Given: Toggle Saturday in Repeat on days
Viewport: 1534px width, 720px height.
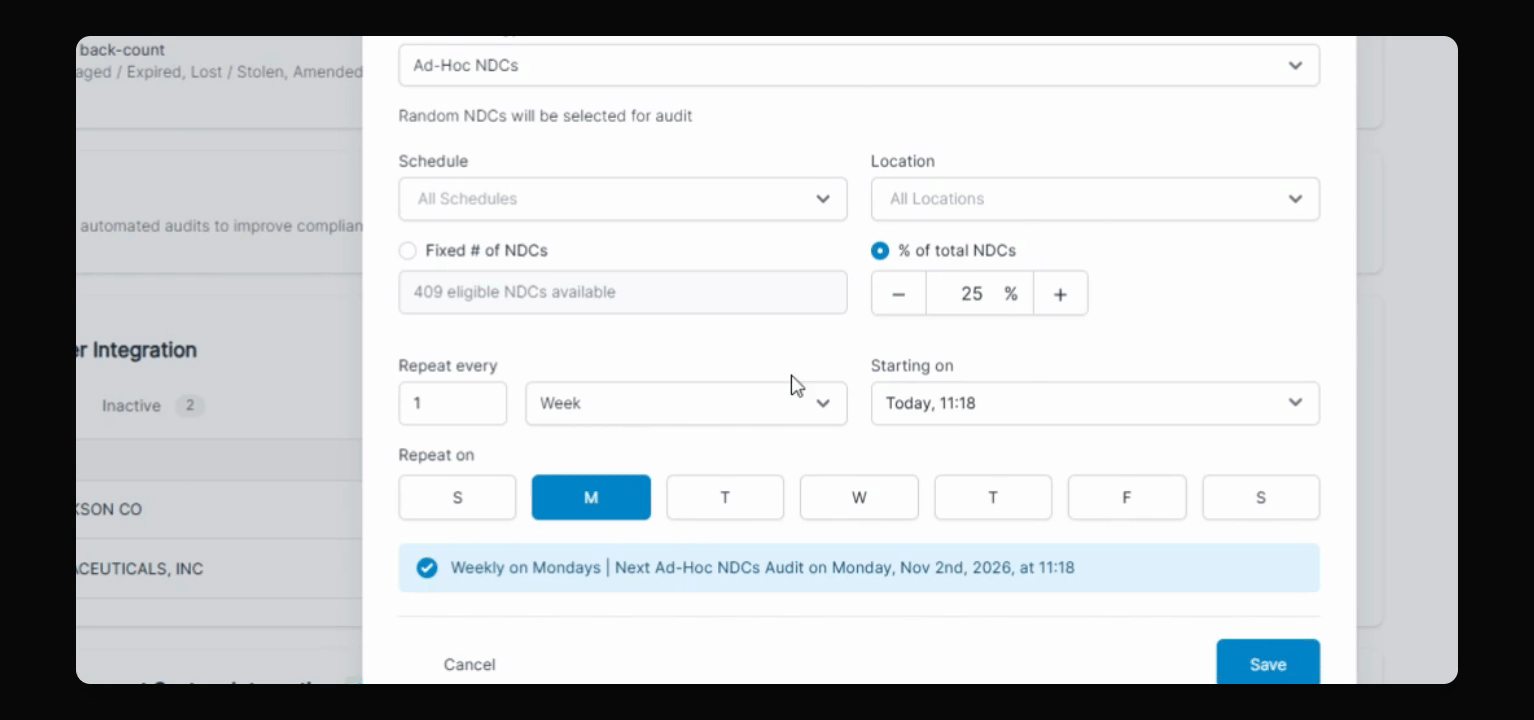Looking at the screenshot, I should 1261,497.
